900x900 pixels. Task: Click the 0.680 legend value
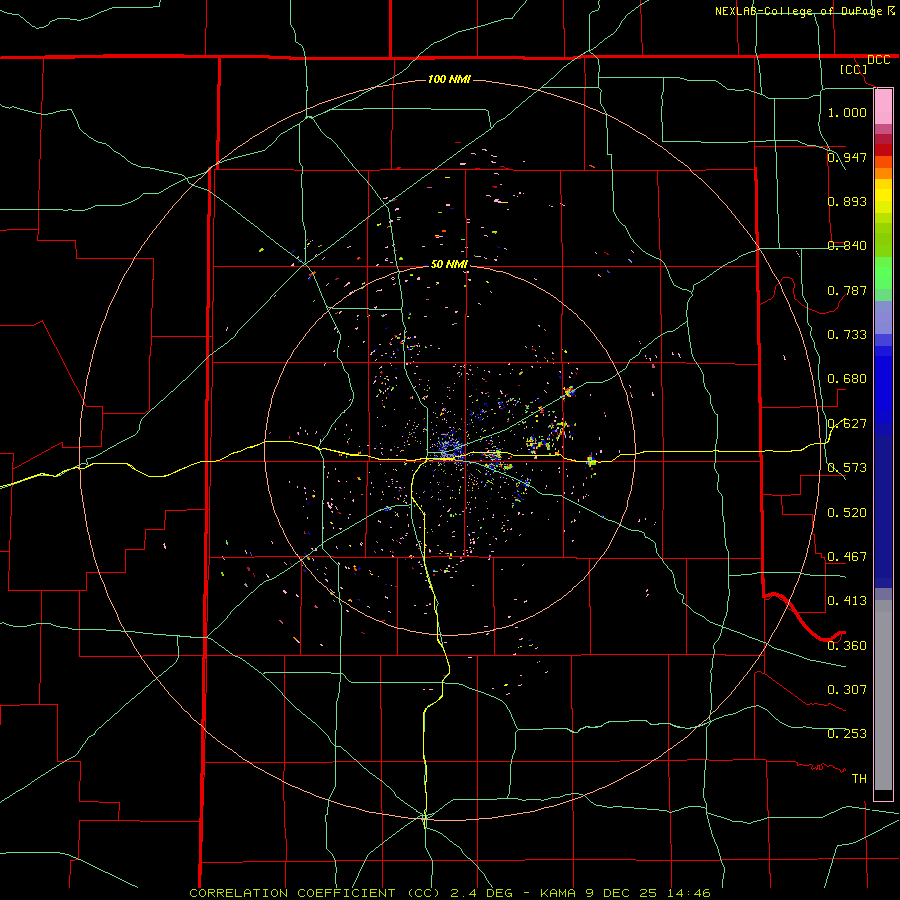coord(847,378)
